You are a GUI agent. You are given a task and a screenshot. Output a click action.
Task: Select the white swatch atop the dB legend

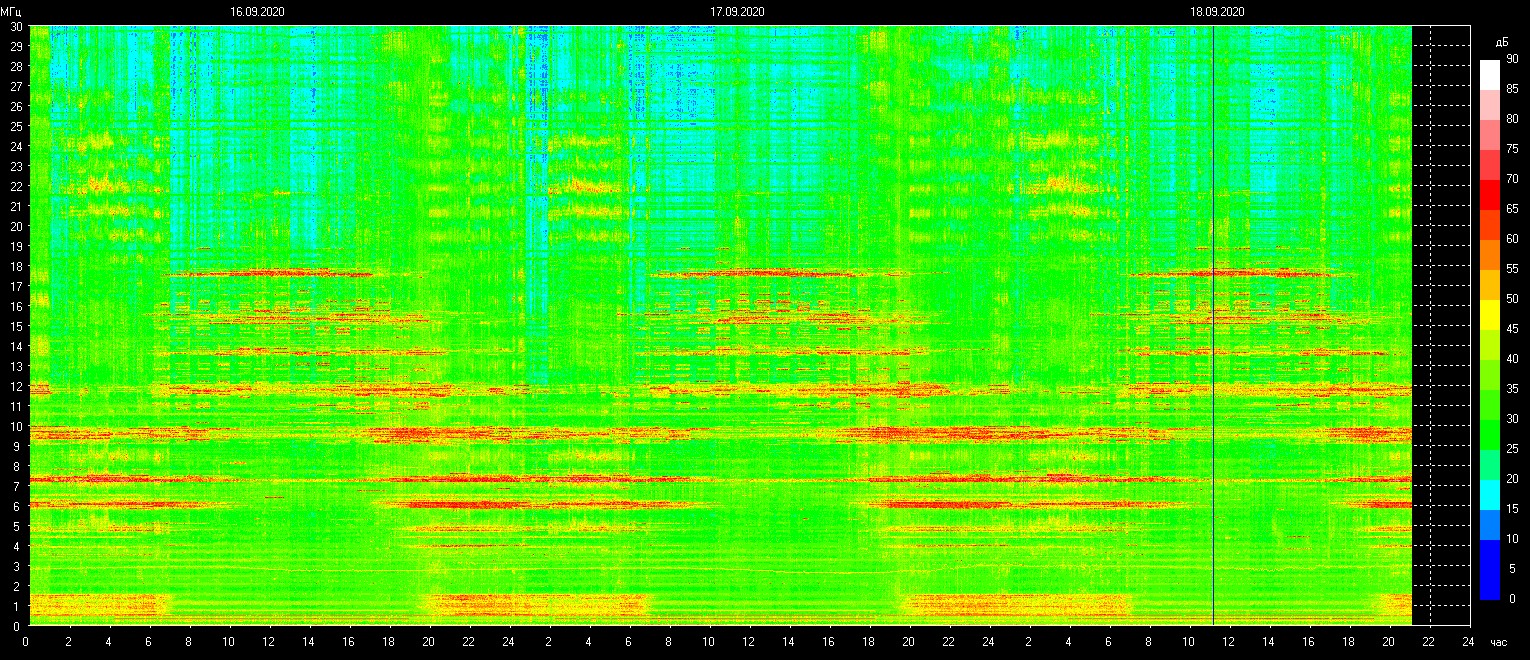point(1490,75)
